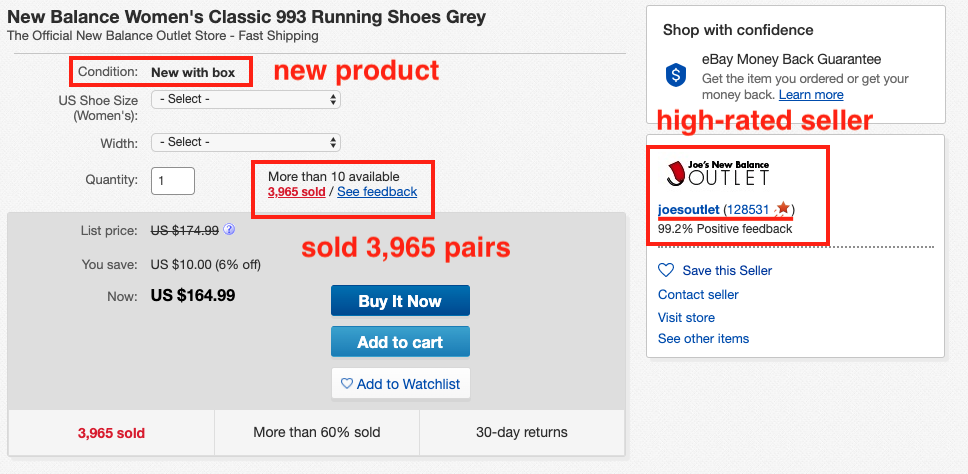Click the heart icon in Add to Watchlist
This screenshot has height=474, width=968.
[347, 384]
